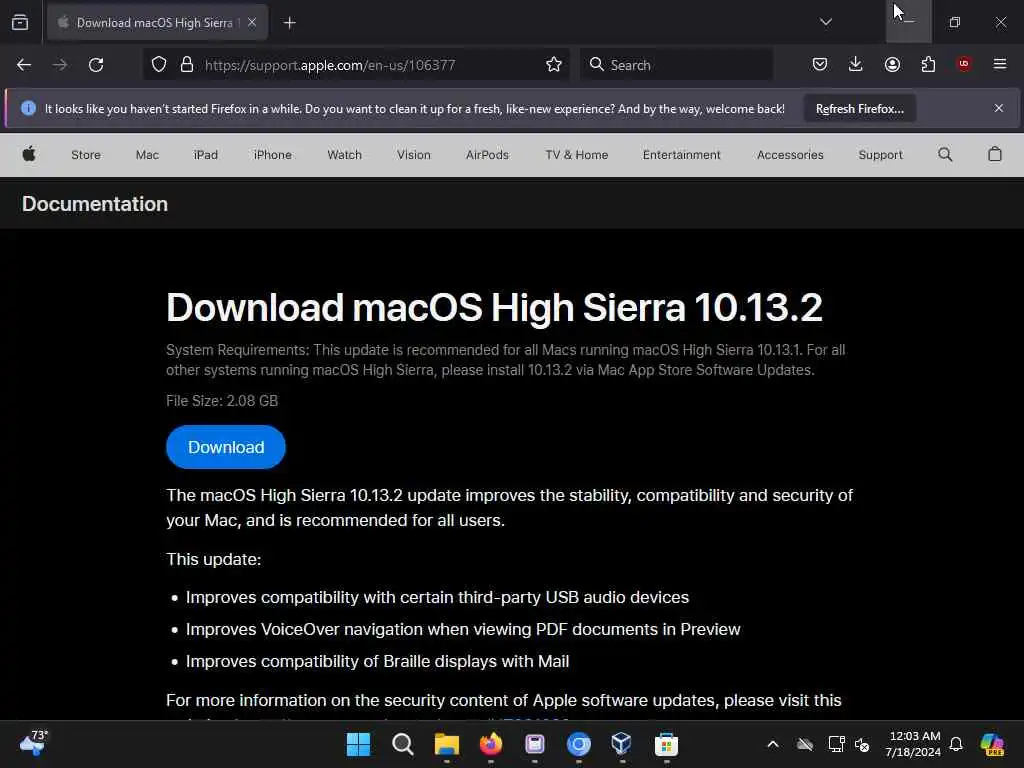Show hidden system tray icons chevron
1024x768 pixels.
pyautogui.click(x=773, y=744)
